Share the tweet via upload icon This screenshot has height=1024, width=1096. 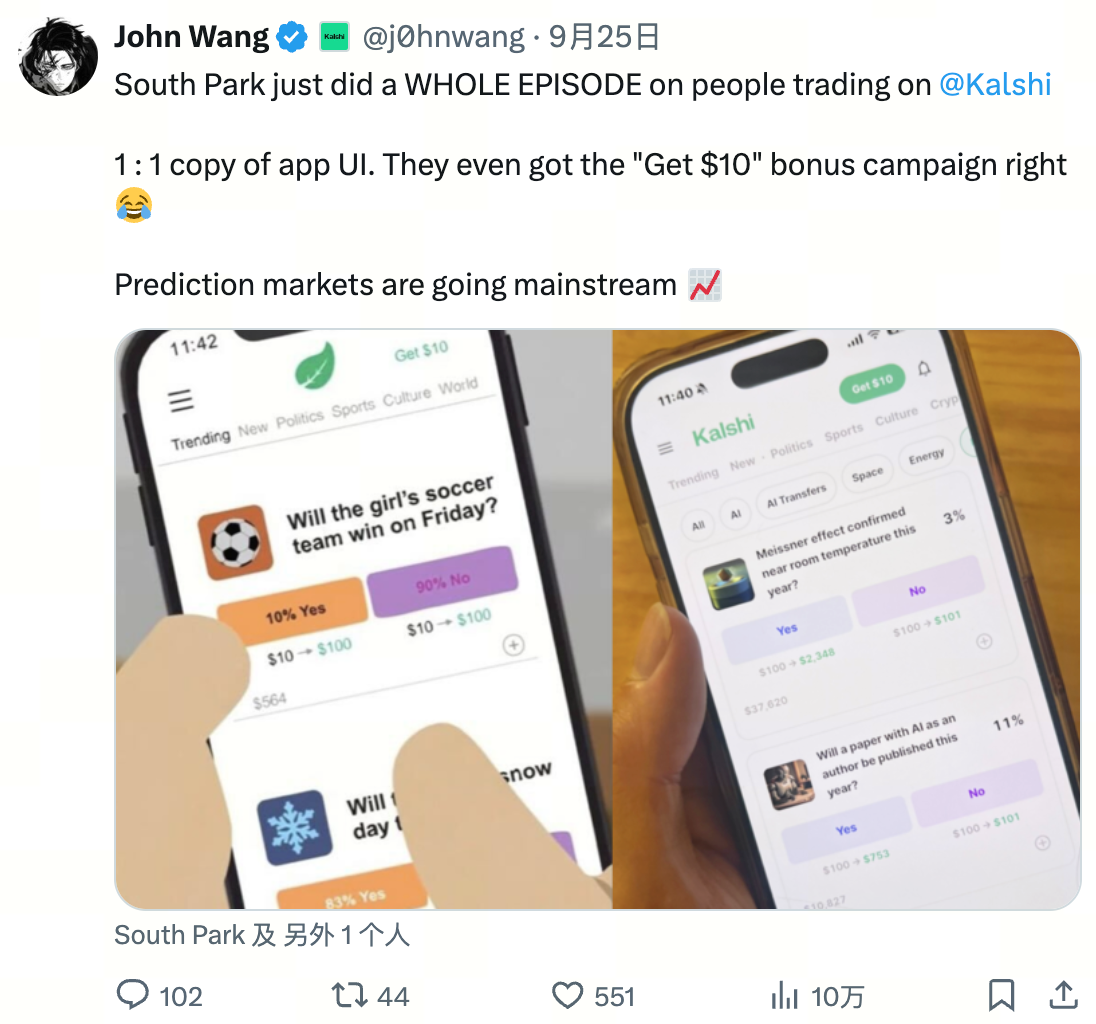(x=1062, y=995)
